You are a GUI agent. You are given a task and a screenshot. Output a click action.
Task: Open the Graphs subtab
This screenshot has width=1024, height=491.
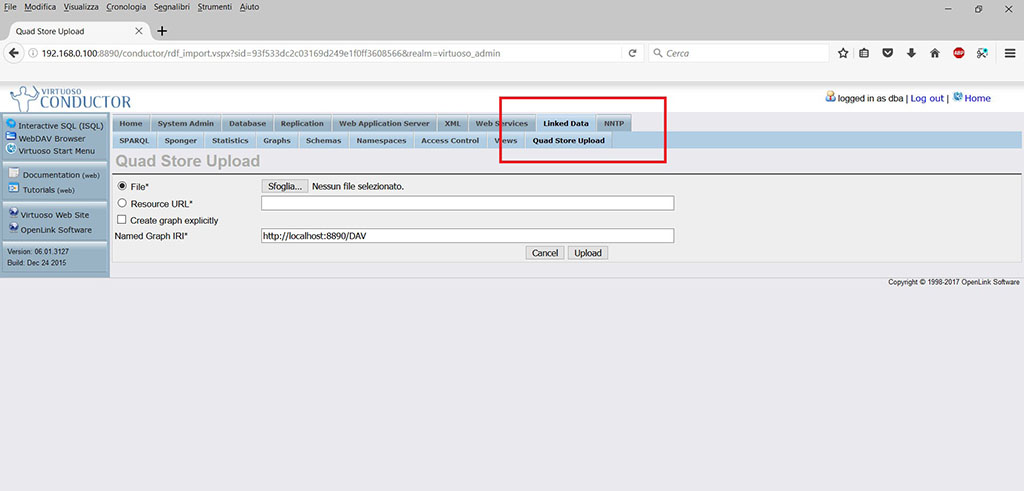pos(277,140)
